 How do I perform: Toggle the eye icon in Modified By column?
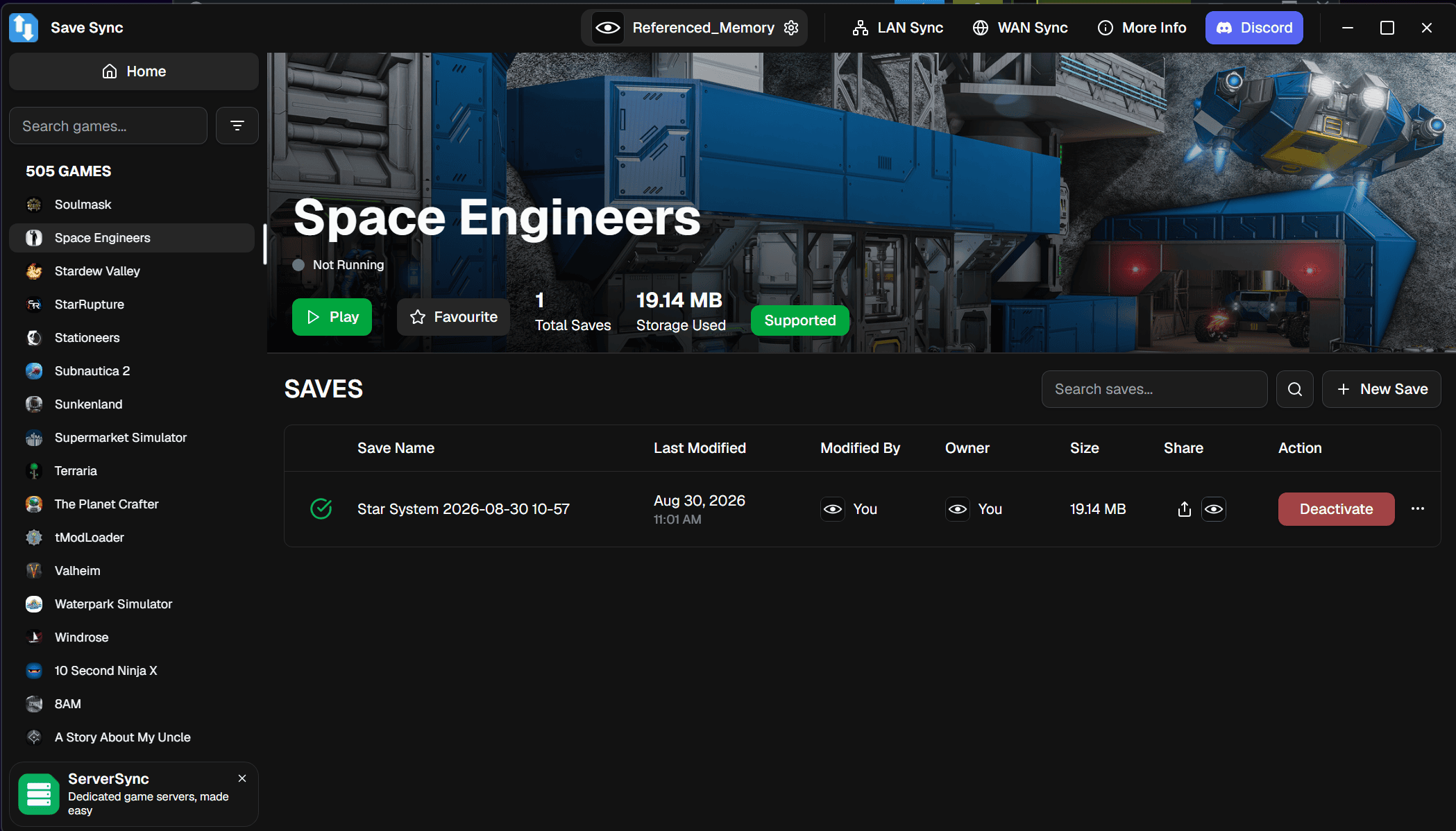tap(832, 509)
